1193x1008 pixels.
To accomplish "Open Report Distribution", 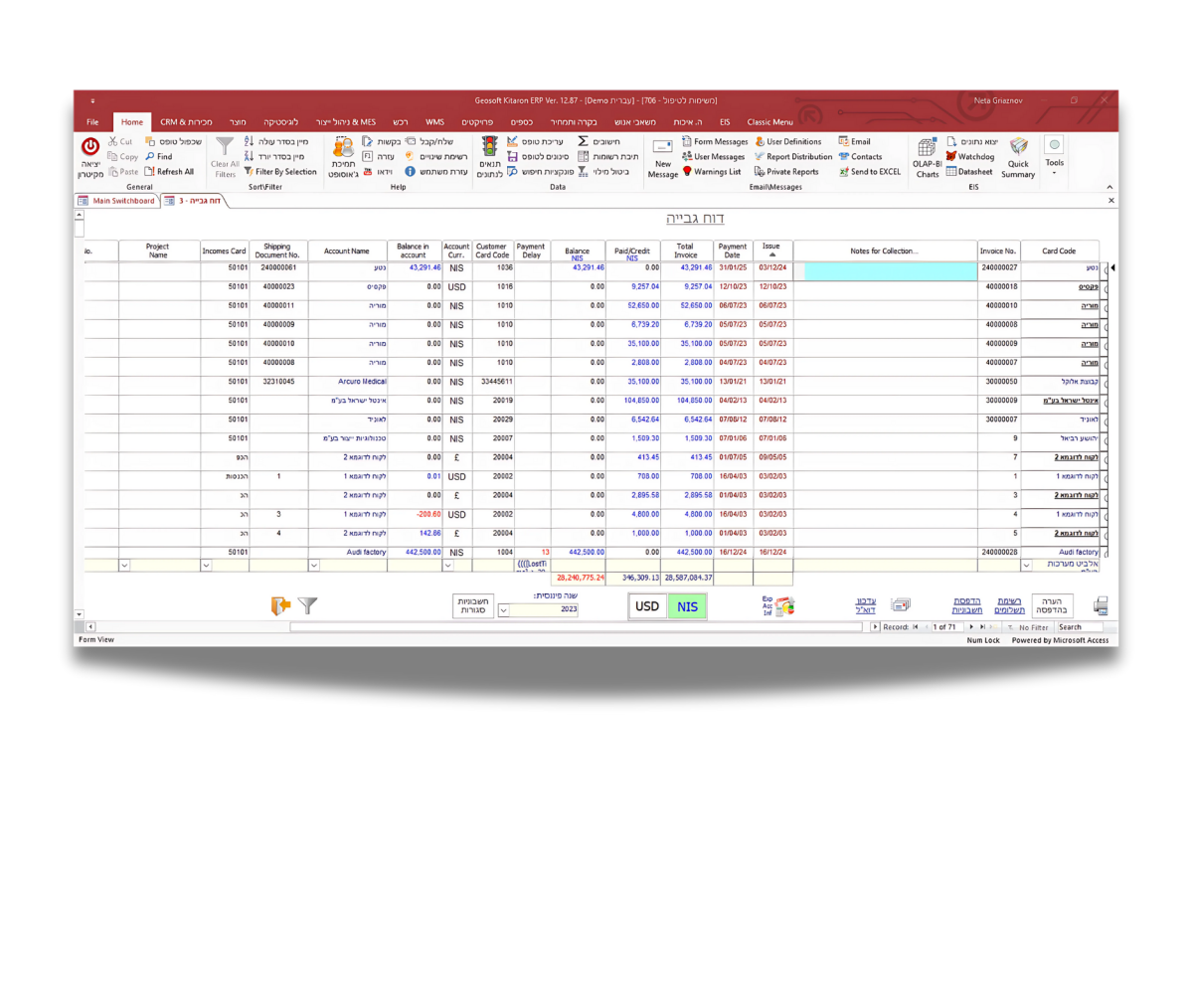I will [x=792, y=157].
